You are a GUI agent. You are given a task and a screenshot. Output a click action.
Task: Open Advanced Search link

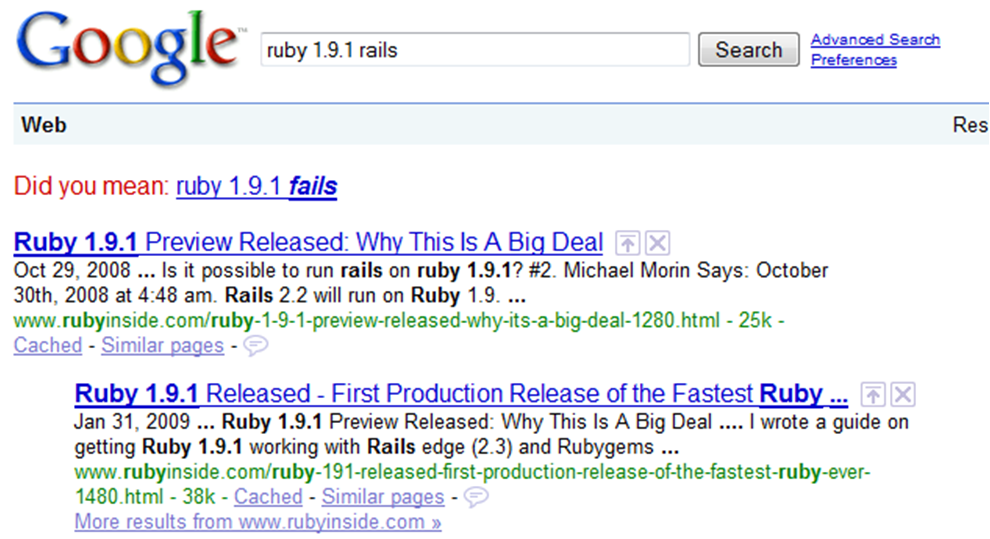tap(875, 40)
